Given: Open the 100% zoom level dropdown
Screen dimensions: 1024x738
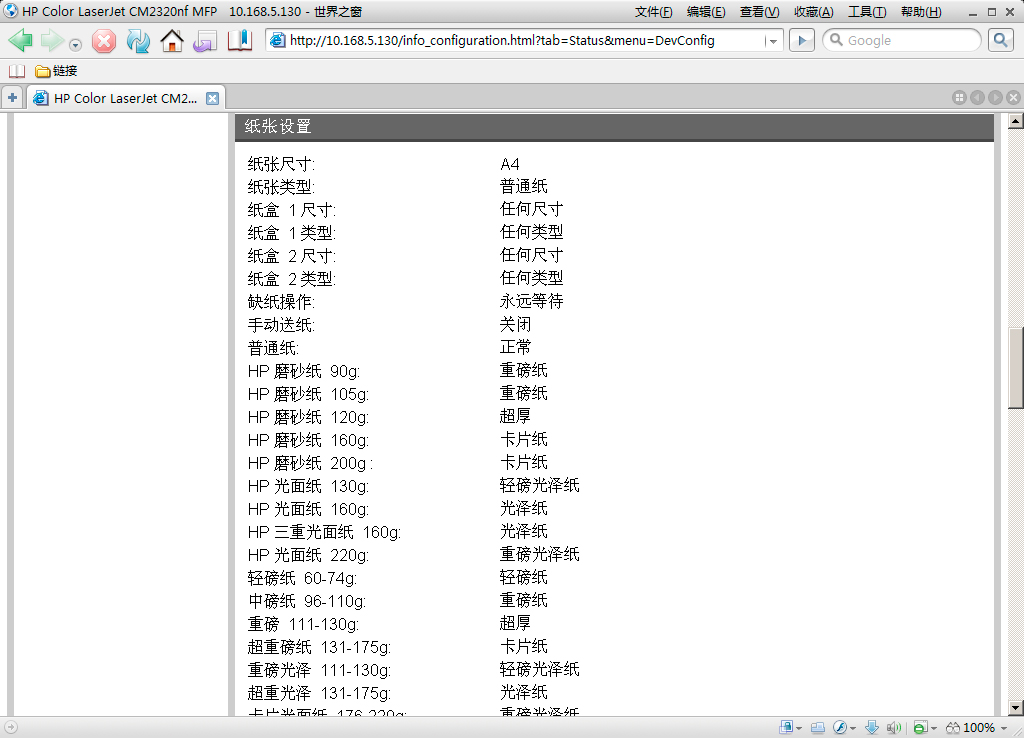Looking at the screenshot, I should click(x=1004, y=728).
